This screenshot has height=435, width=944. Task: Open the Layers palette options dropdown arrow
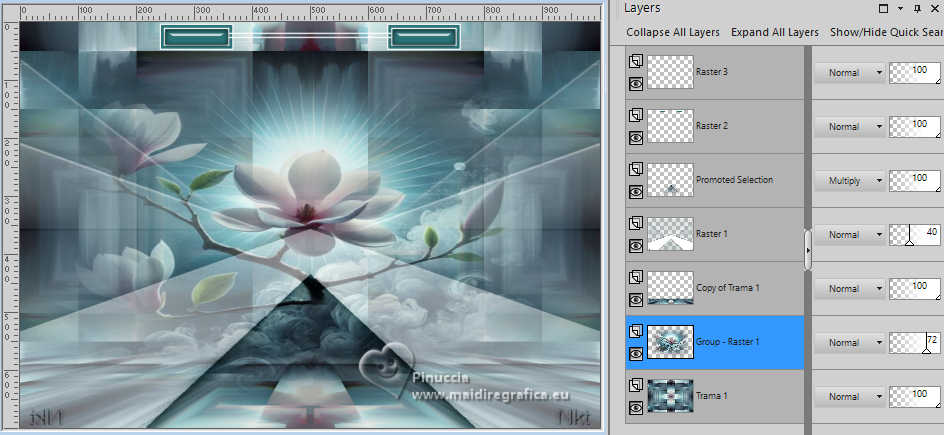coord(901,8)
